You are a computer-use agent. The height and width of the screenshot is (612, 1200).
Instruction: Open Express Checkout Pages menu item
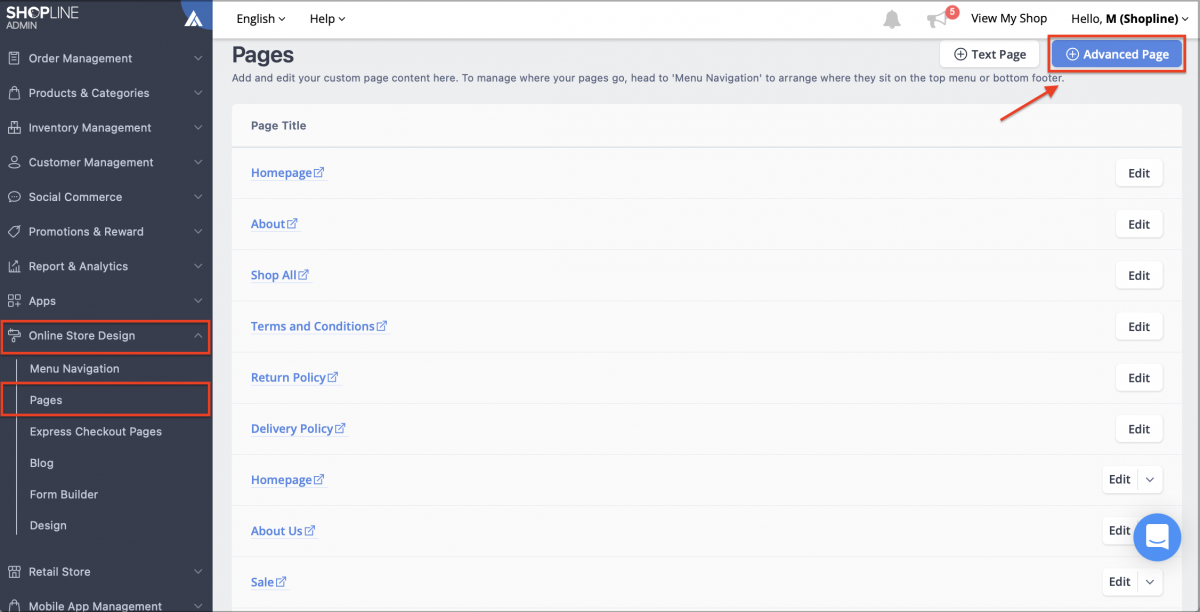[95, 432]
